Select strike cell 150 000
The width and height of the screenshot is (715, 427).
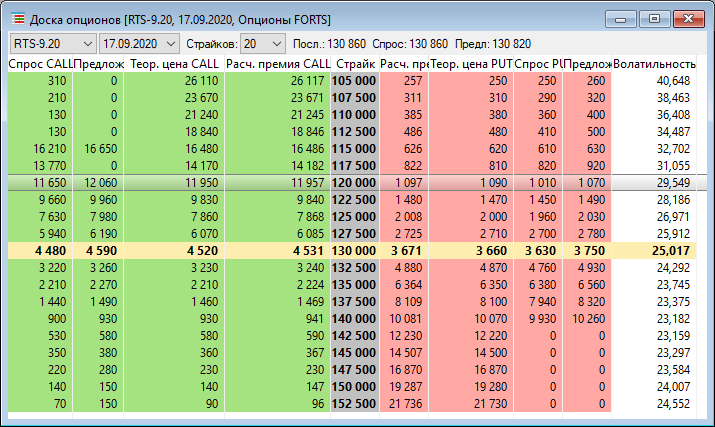tap(355, 387)
